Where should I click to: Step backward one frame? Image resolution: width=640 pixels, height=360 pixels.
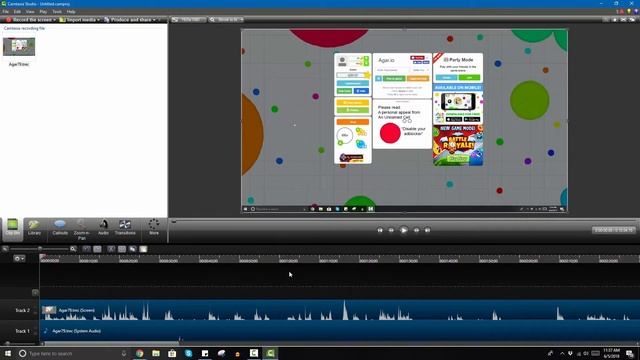(391, 230)
